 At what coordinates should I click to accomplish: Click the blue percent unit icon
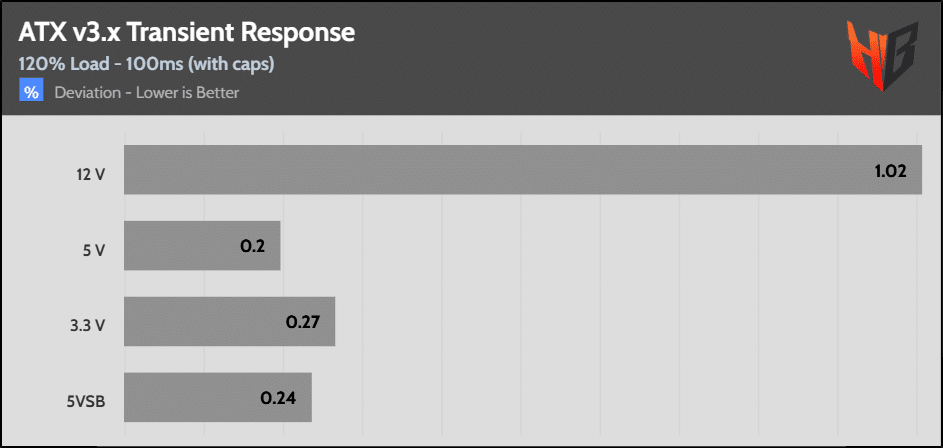click(31, 93)
